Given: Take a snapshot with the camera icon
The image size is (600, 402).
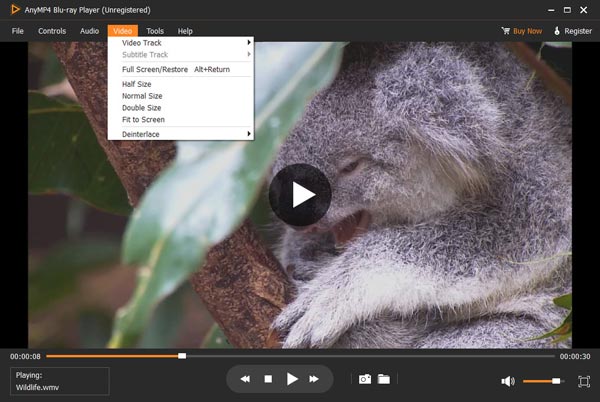Looking at the screenshot, I should [365, 379].
